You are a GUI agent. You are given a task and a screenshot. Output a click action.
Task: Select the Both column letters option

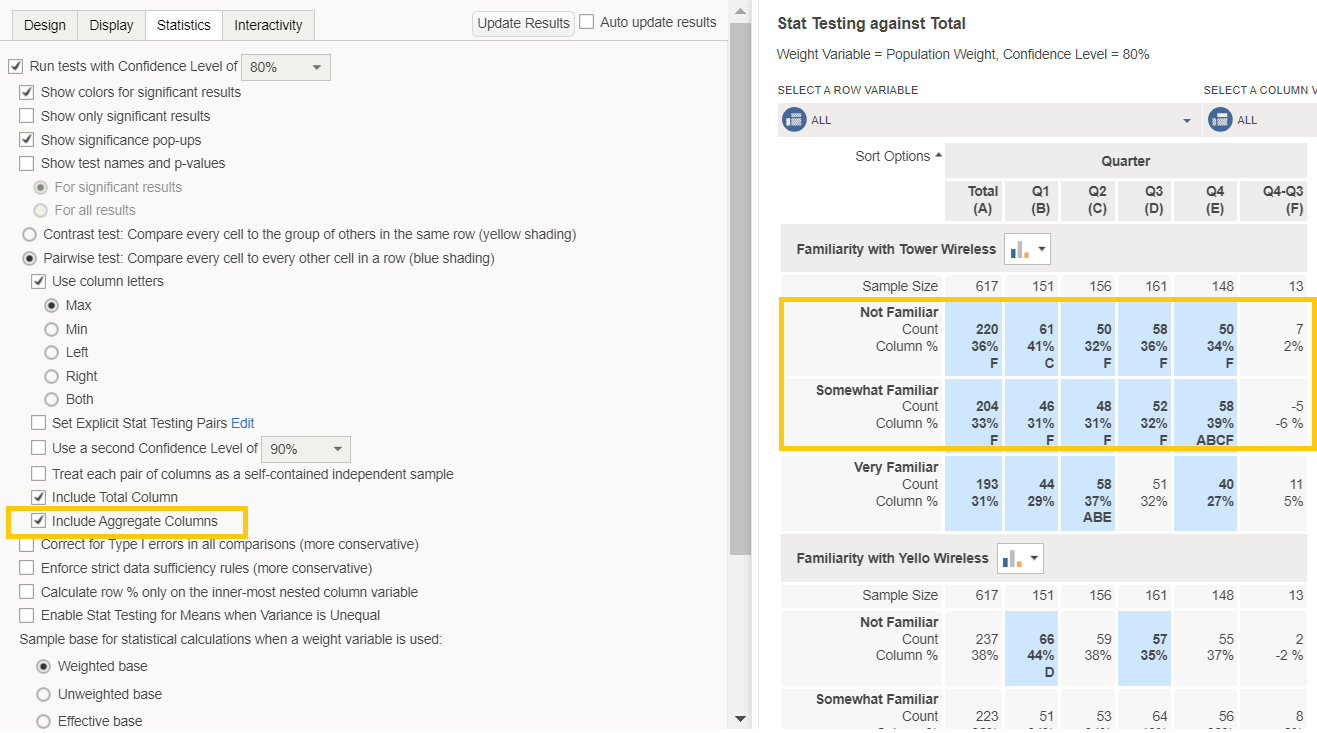tap(52, 399)
